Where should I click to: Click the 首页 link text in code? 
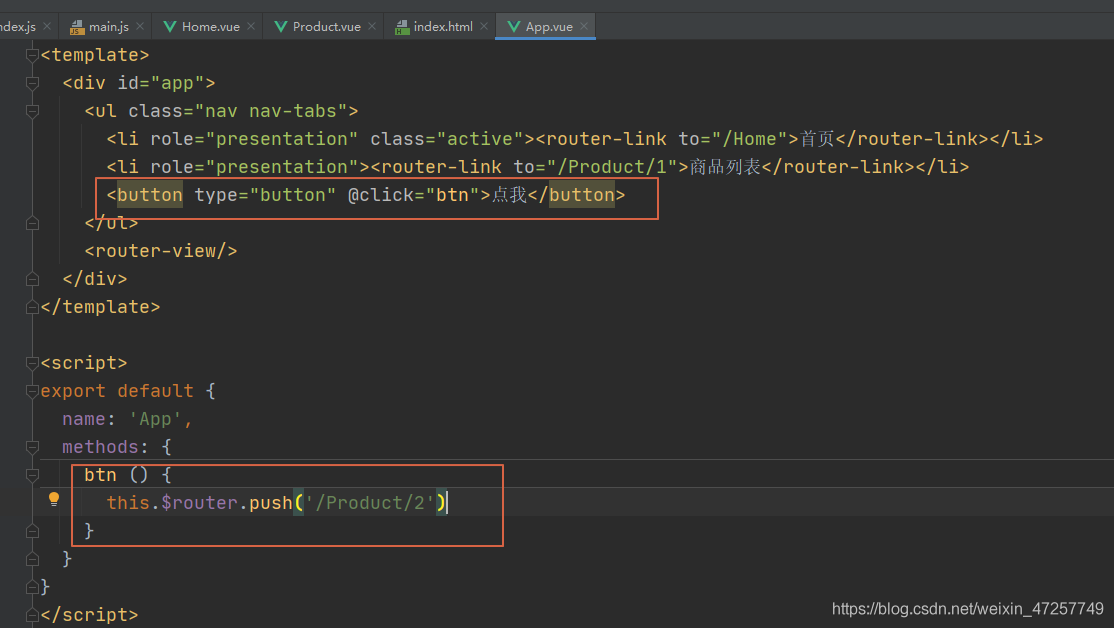tap(817, 139)
